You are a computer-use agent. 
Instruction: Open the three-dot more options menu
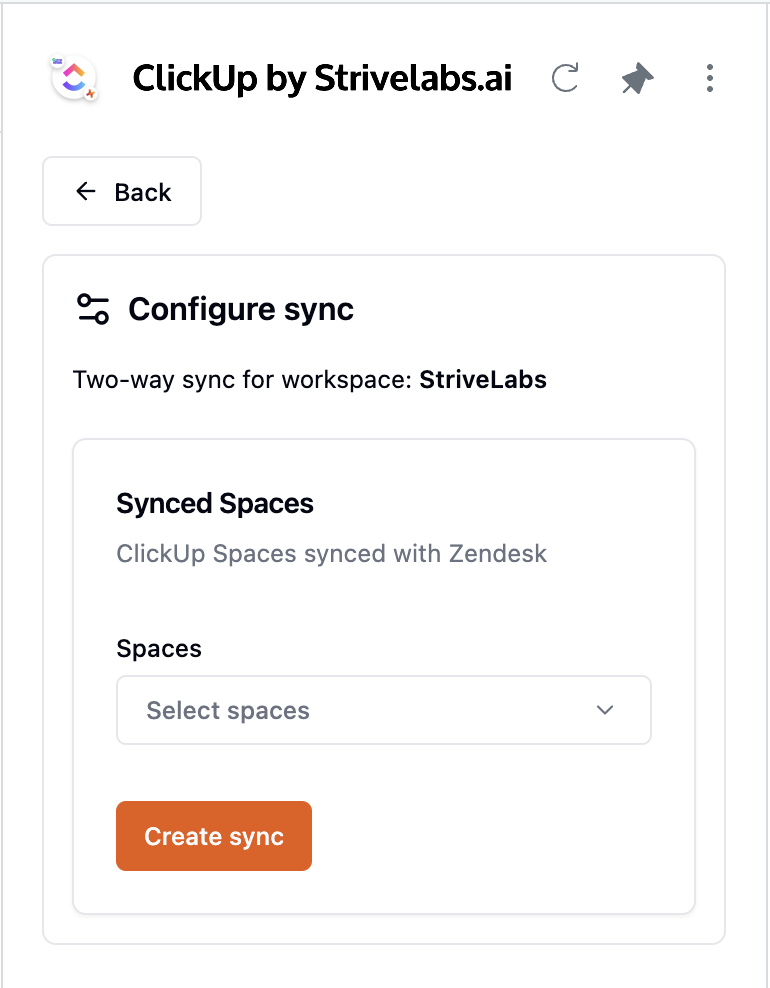coord(709,78)
